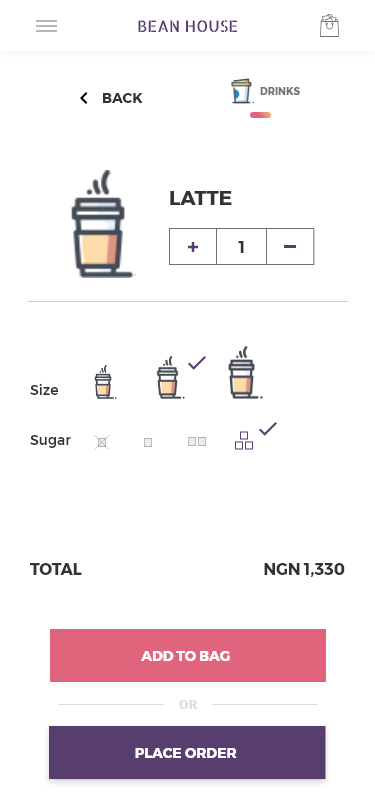Go back with the Back chevron arrow

click(84, 98)
